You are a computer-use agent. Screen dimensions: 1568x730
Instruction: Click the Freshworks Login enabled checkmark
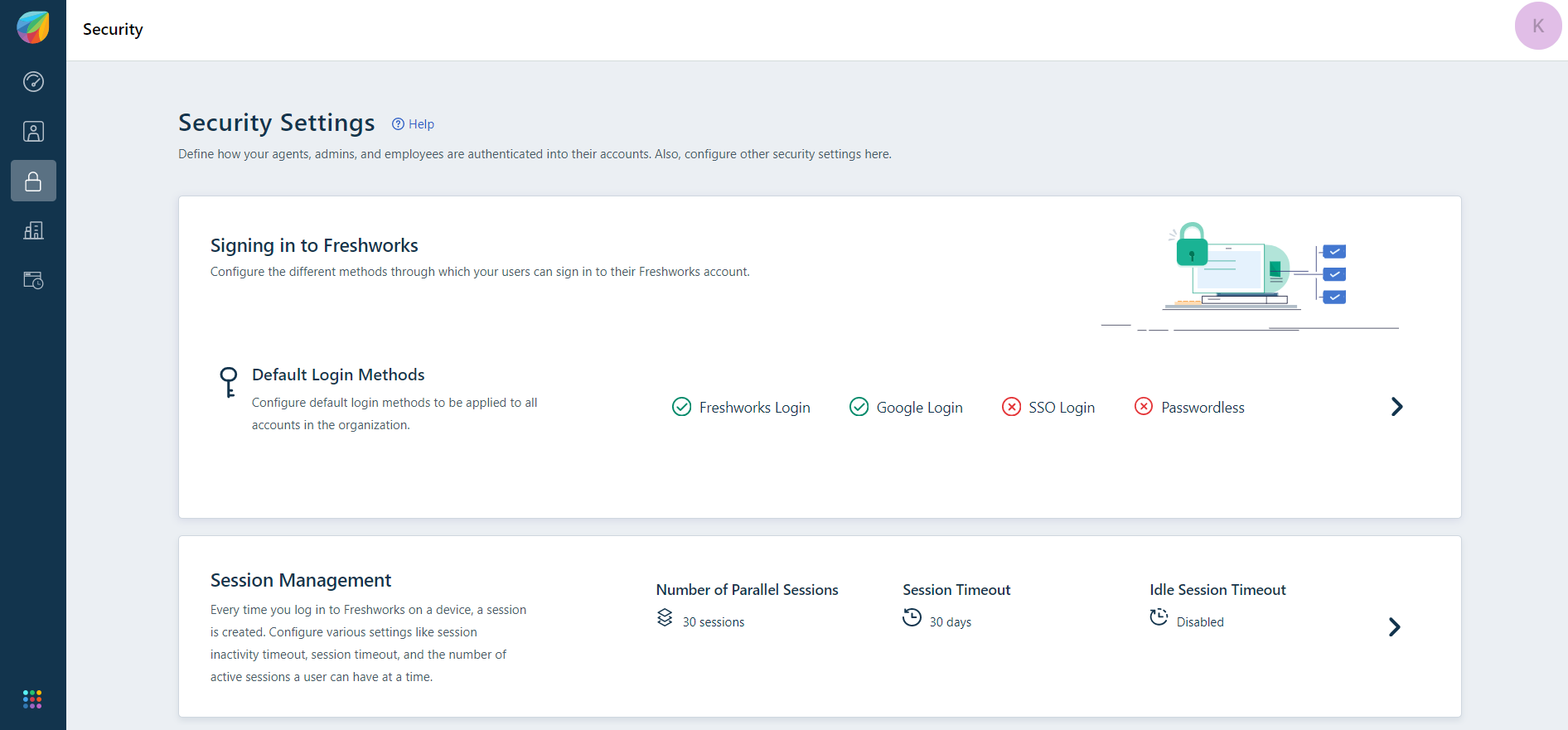coord(681,407)
